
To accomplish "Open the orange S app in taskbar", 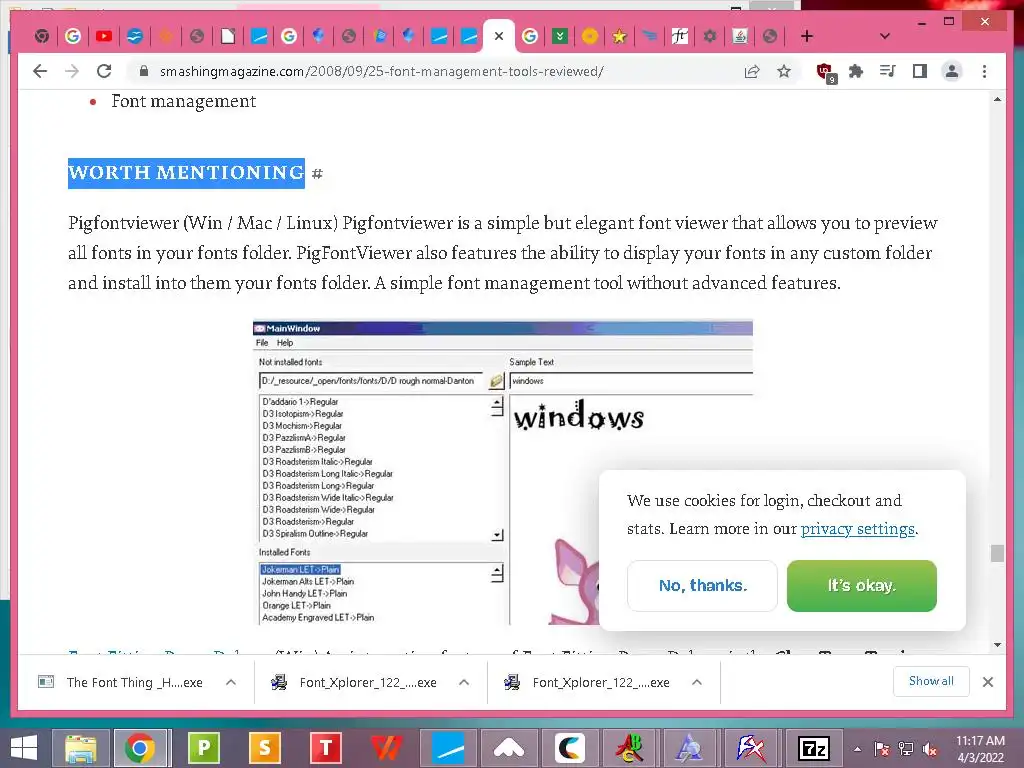I will (x=264, y=748).
